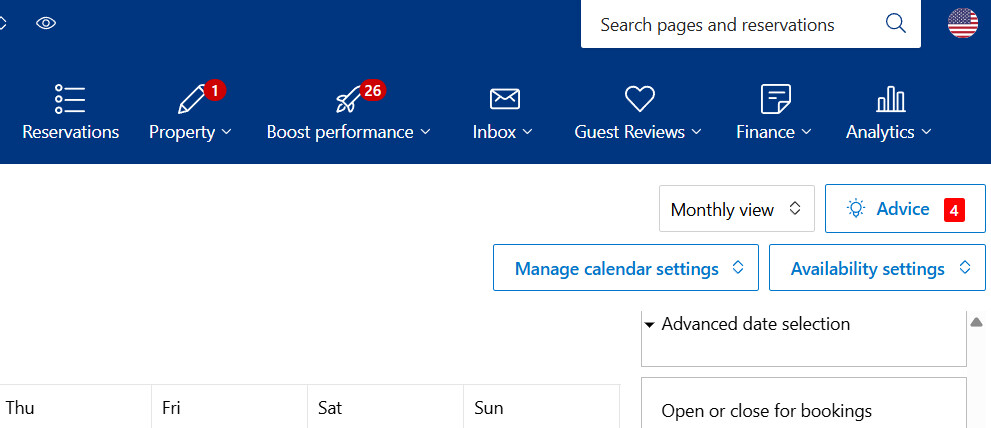The height and width of the screenshot is (428, 991).
Task: Click the Property pencil icon
Action: point(190,100)
